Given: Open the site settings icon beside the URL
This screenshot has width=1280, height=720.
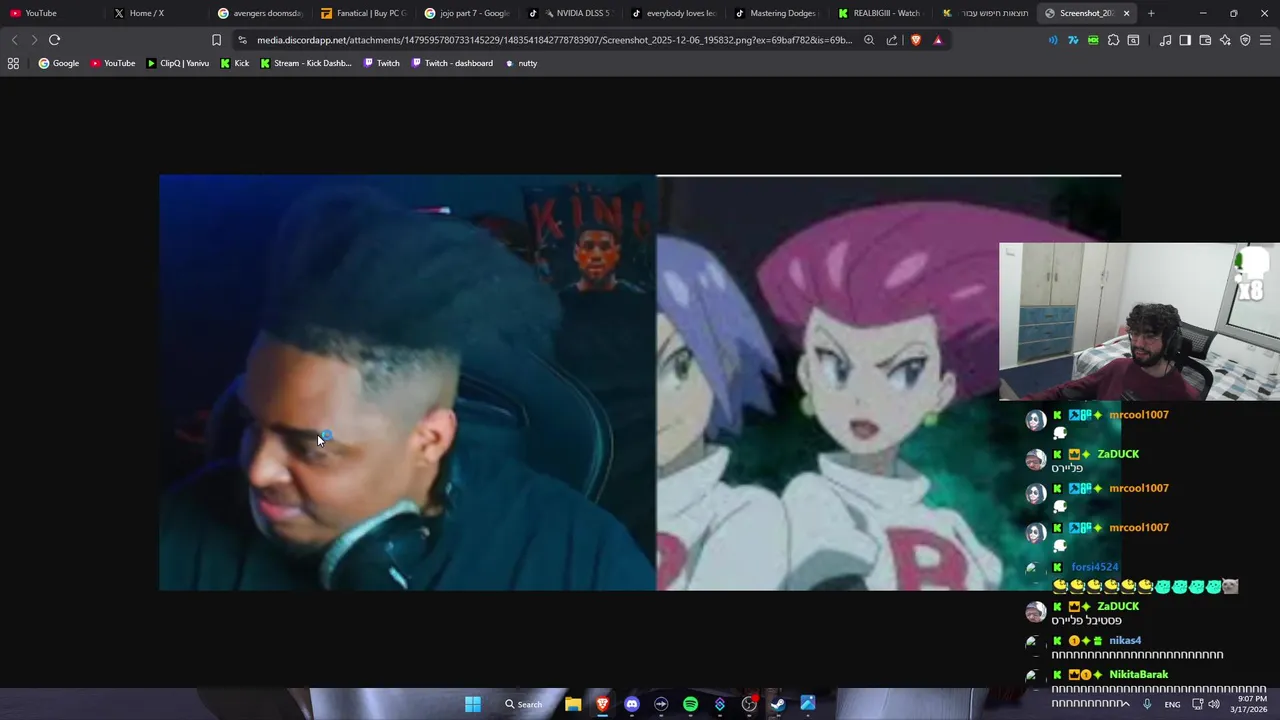Looking at the screenshot, I should (242, 40).
